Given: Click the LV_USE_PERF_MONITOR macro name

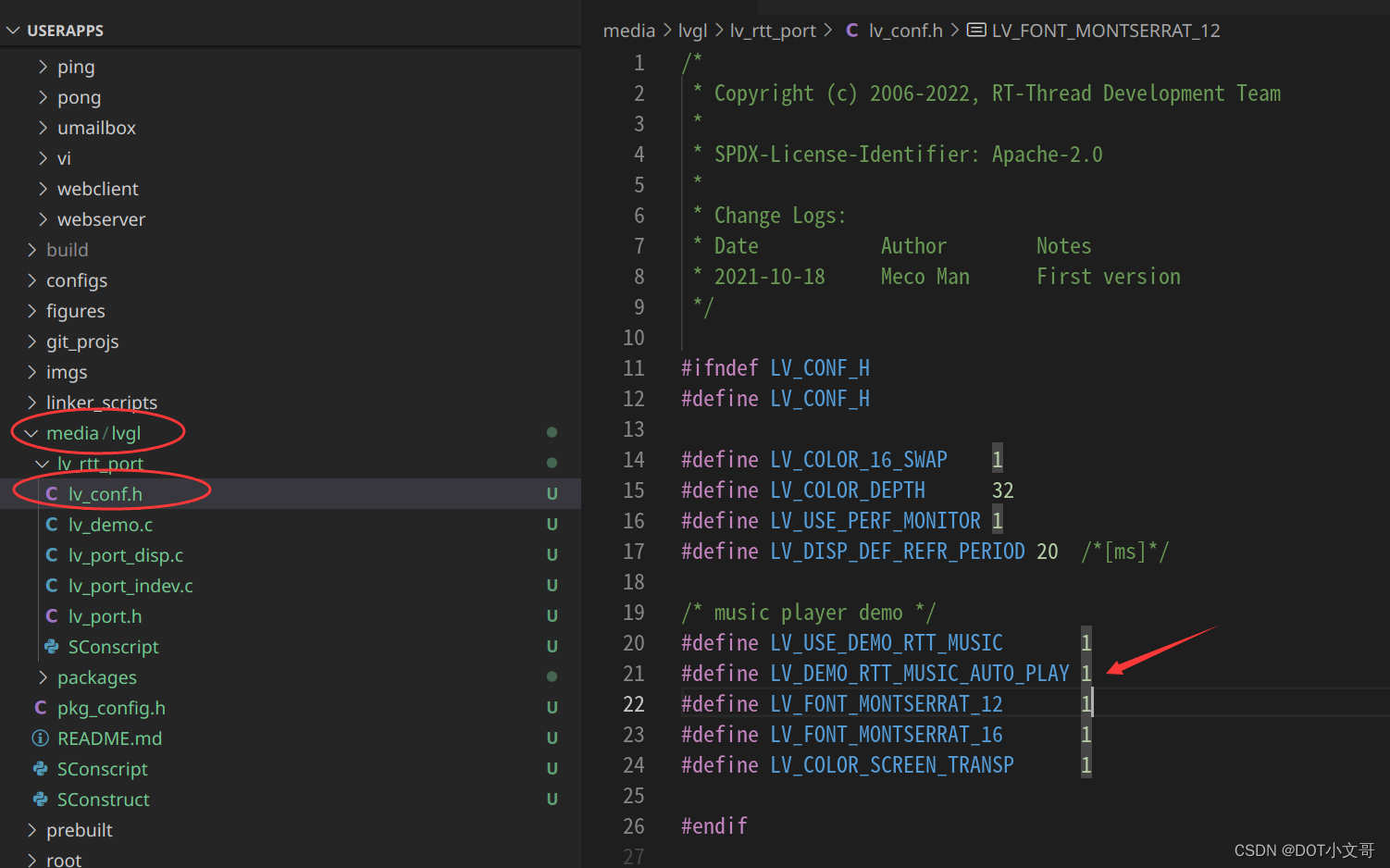Looking at the screenshot, I should (875, 521).
